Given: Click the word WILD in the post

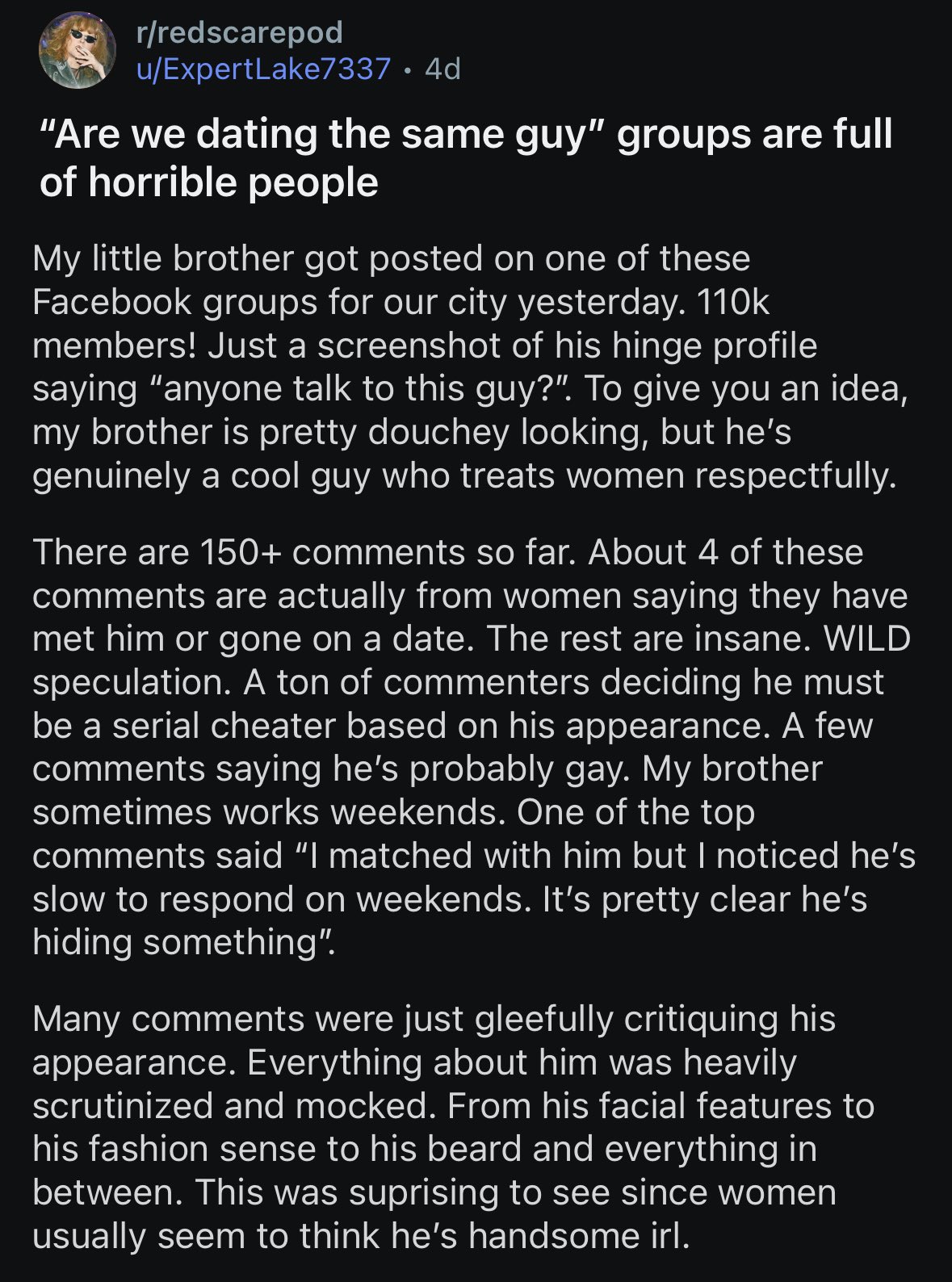Looking at the screenshot, I should [866, 639].
